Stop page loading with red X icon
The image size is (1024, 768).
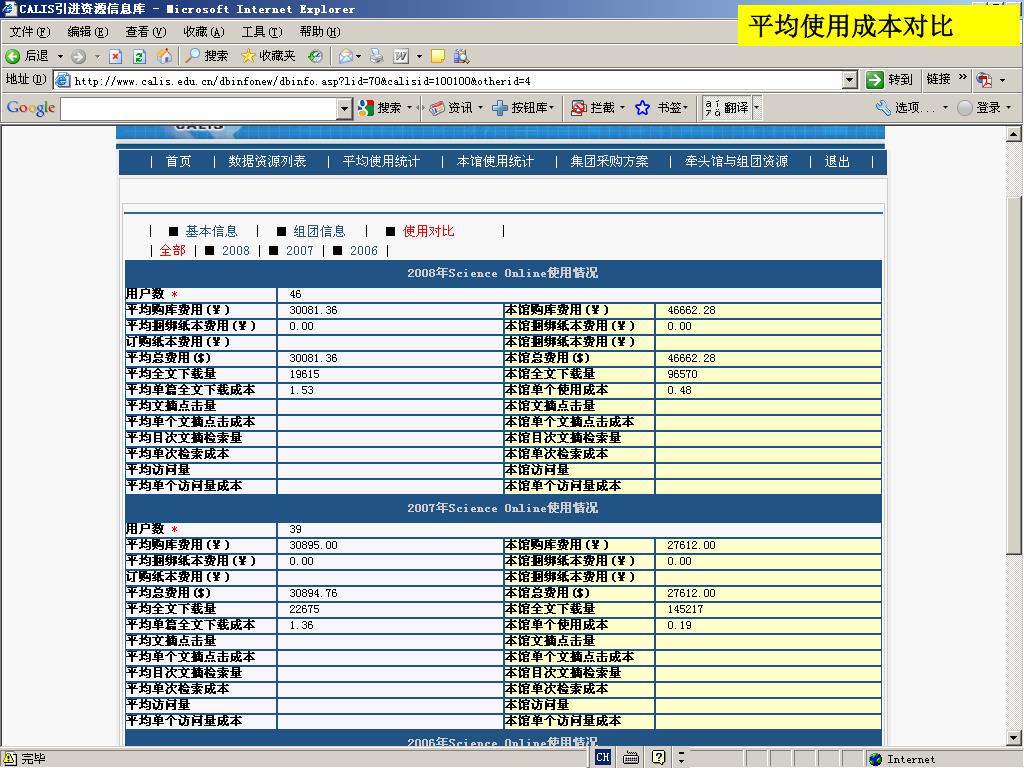tap(116, 57)
